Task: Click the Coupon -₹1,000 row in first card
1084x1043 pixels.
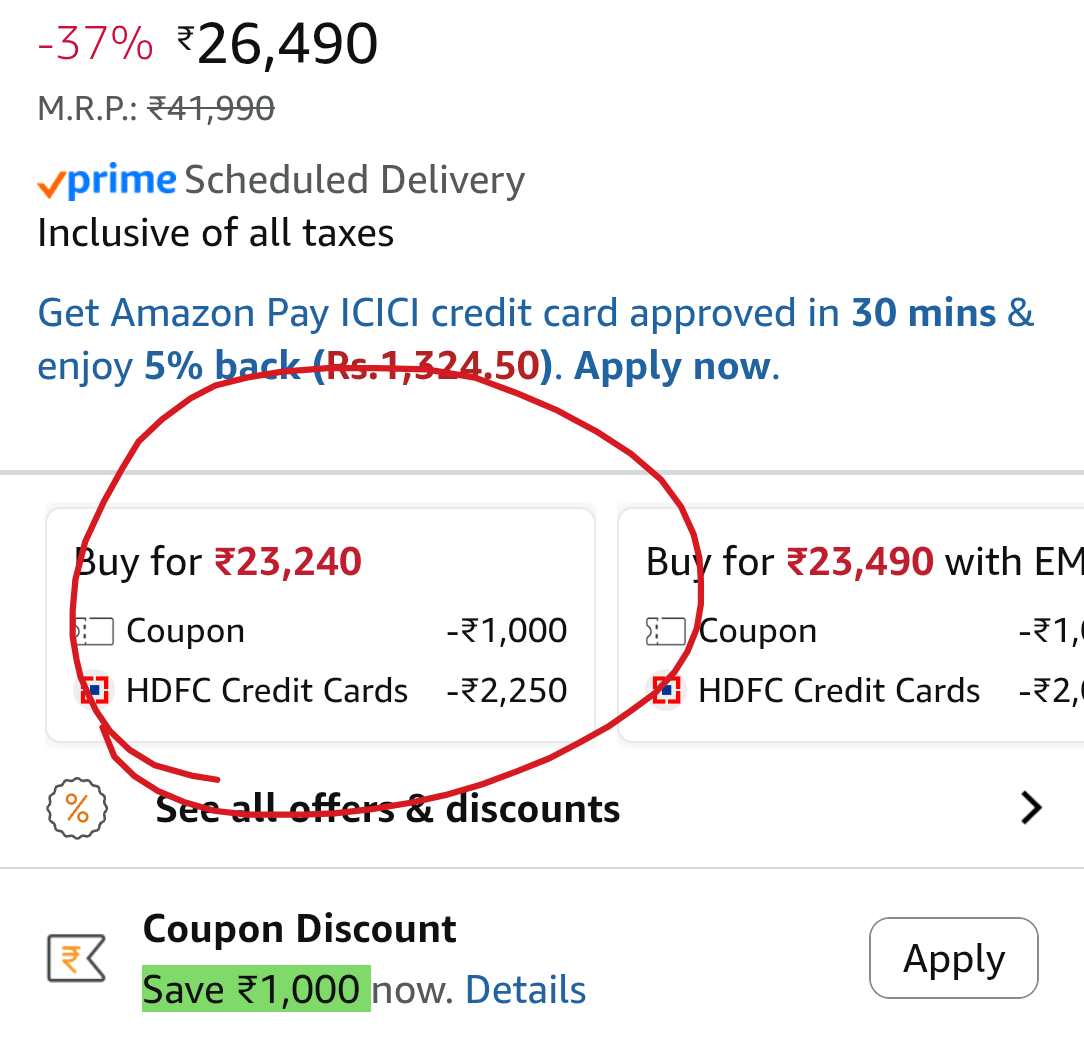Action: pyautogui.click(x=320, y=631)
